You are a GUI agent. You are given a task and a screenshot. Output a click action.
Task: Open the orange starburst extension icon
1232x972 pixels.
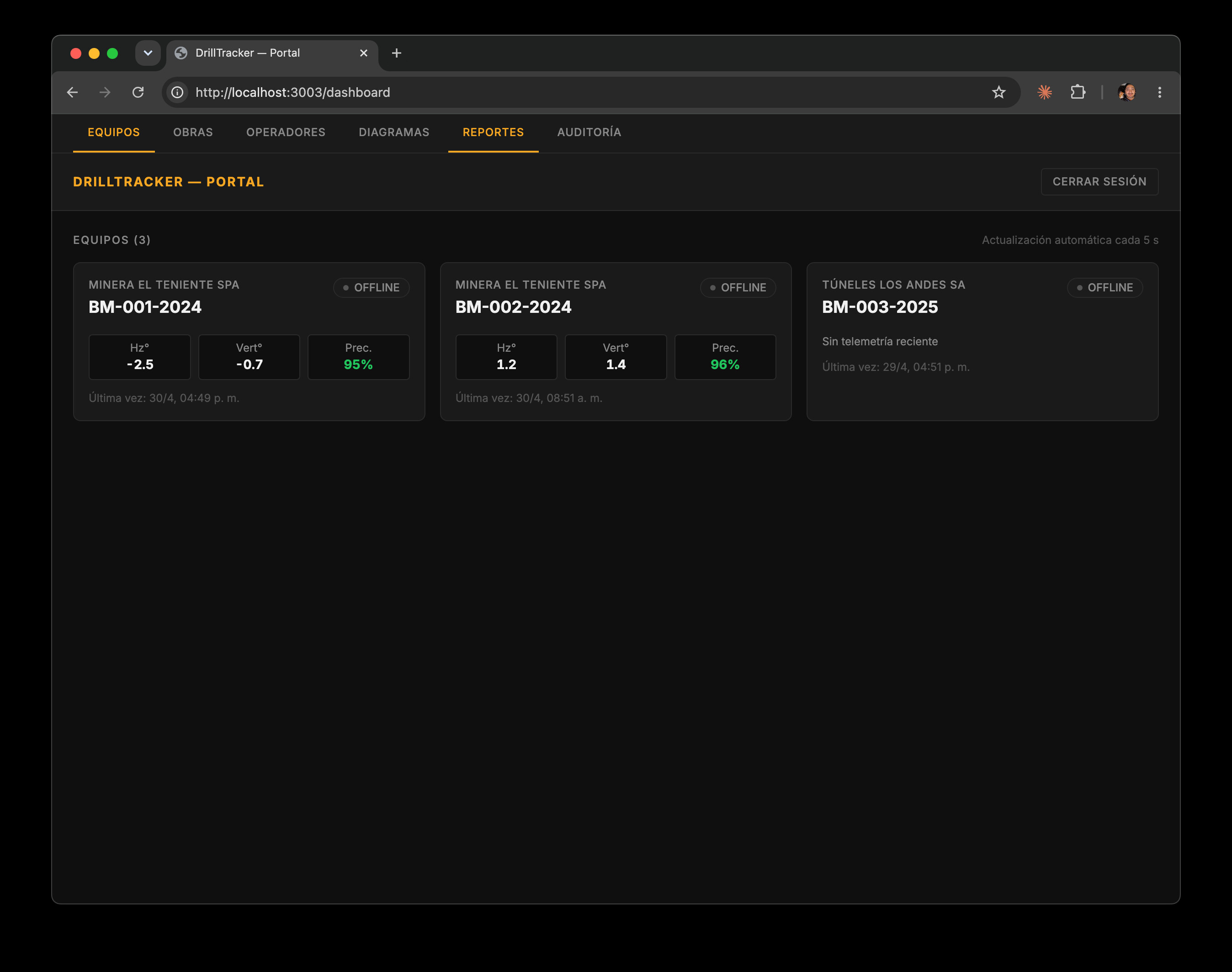coord(1044,92)
